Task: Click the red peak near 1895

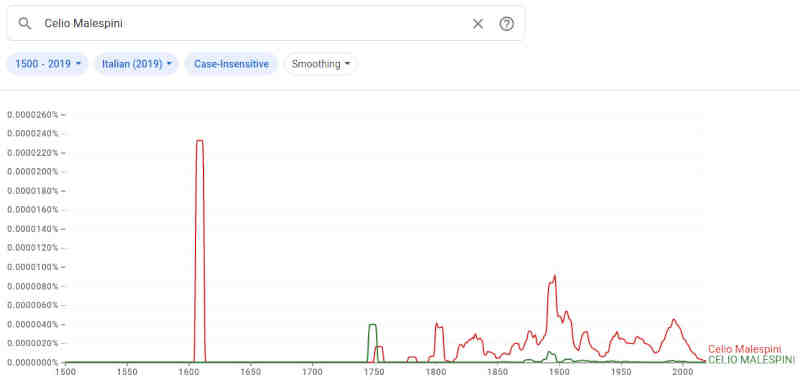Action: (x=554, y=276)
